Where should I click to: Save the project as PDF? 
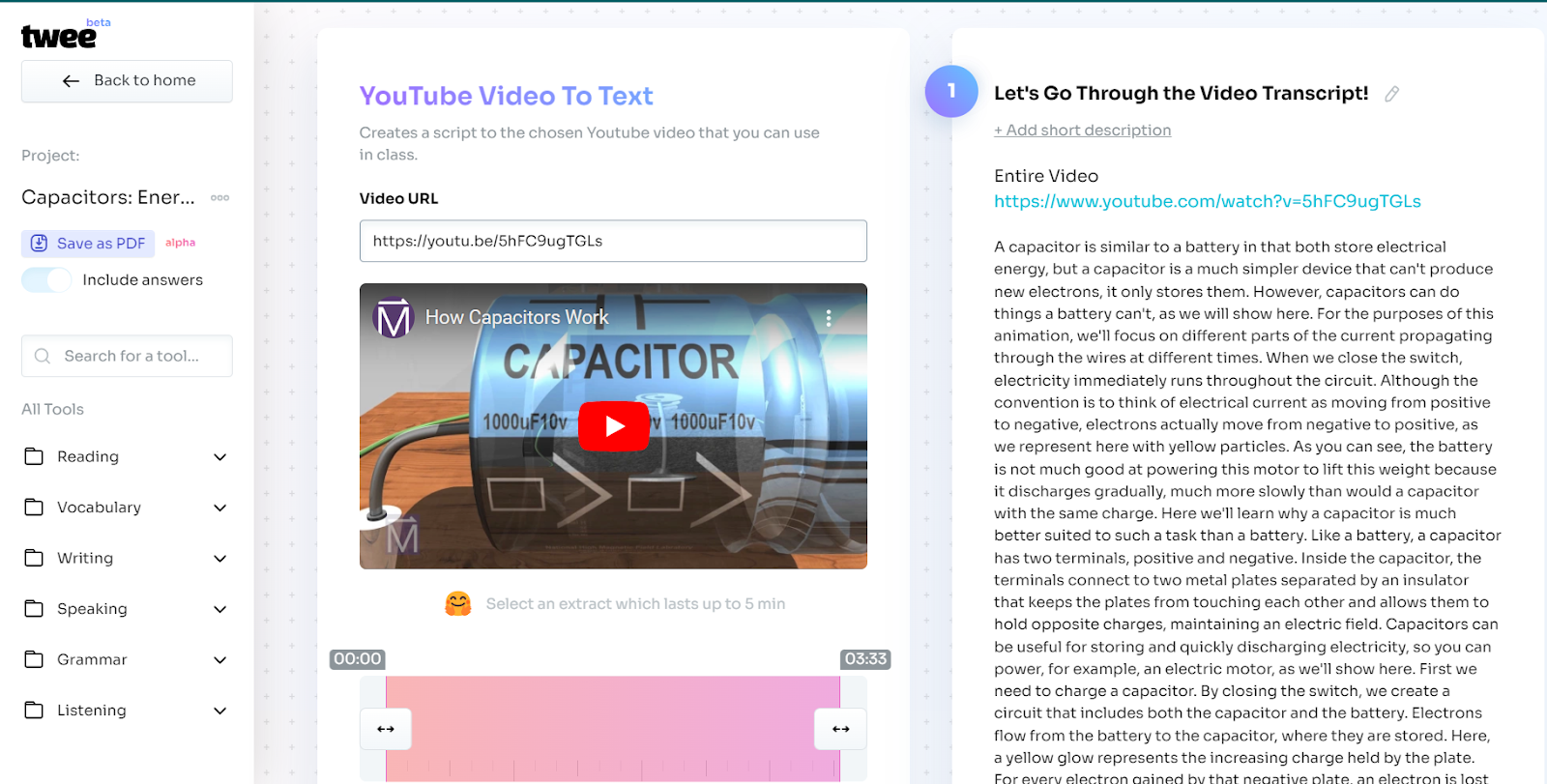point(88,244)
